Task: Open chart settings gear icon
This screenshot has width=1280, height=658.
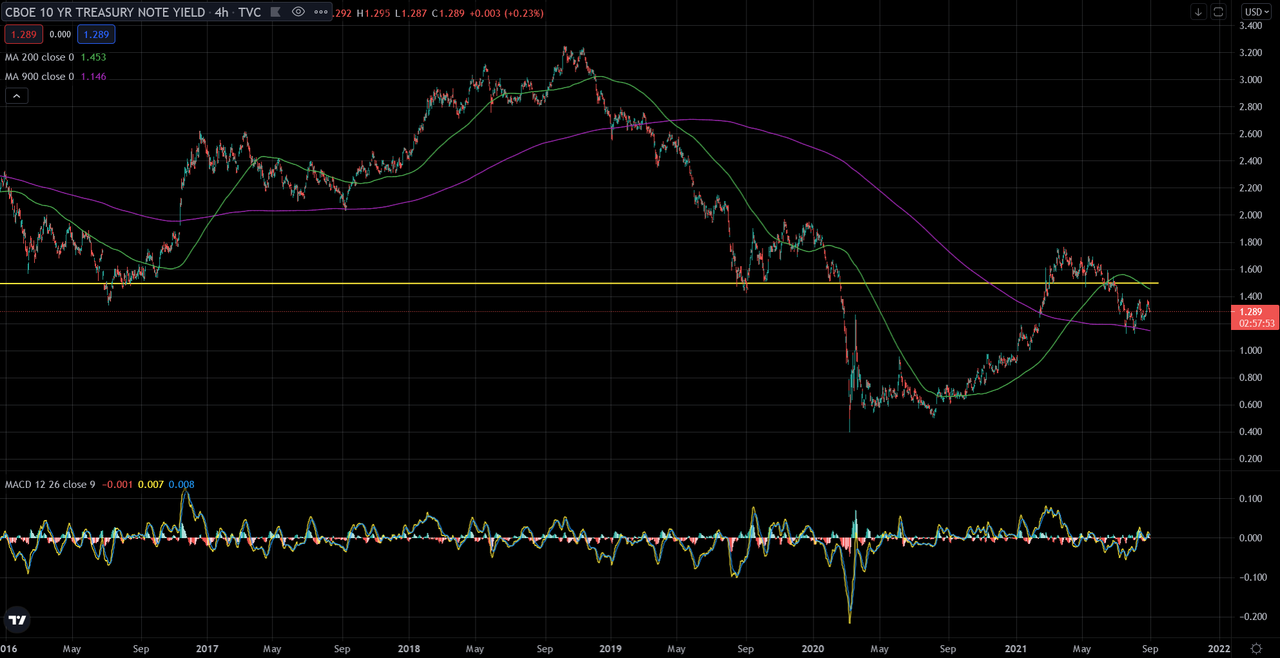Action: [x=1257, y=648]
